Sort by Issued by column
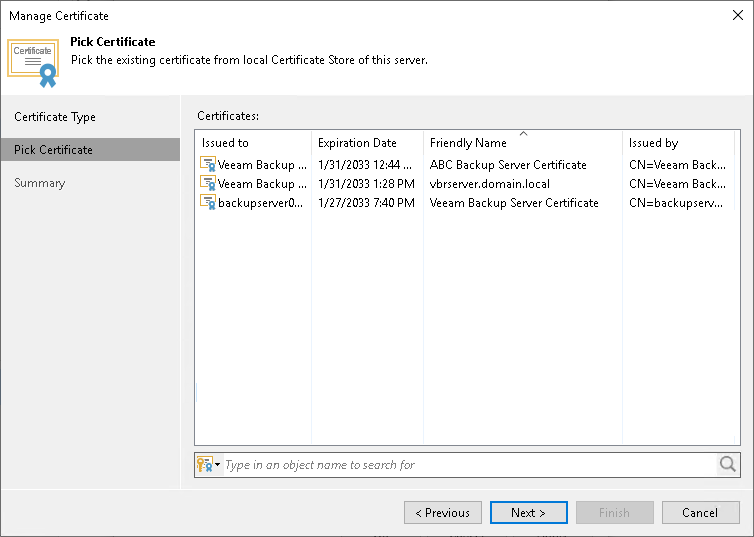Viewport: 754px width, 537px height. click(679, 143)
